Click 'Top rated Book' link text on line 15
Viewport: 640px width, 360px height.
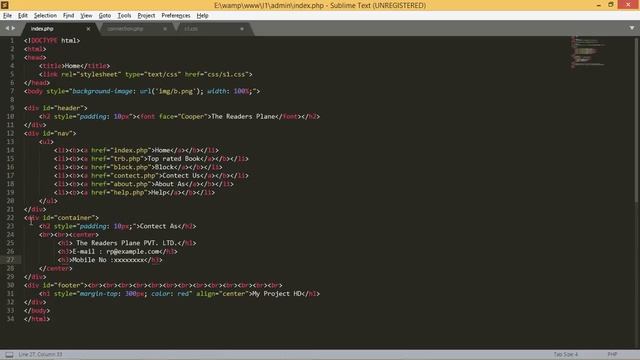click(173, 158)
